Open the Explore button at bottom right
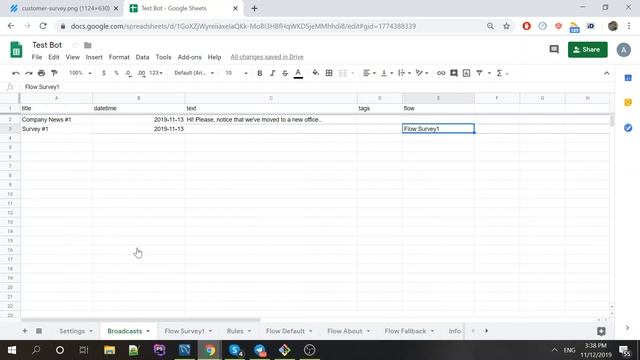 (x=601, y=331)
